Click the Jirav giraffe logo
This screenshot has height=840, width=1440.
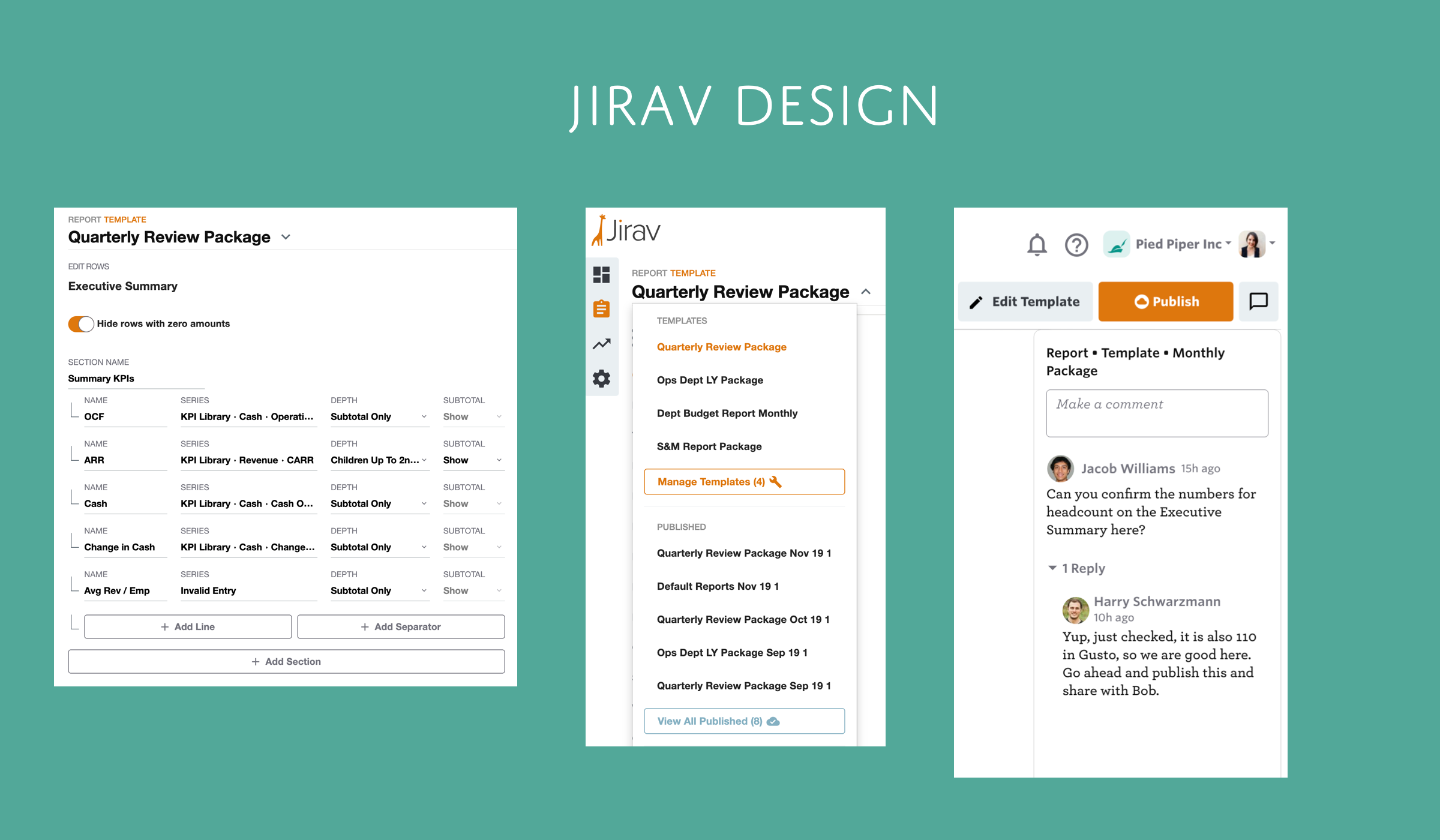pyautogui.click(x=626, y=230)
